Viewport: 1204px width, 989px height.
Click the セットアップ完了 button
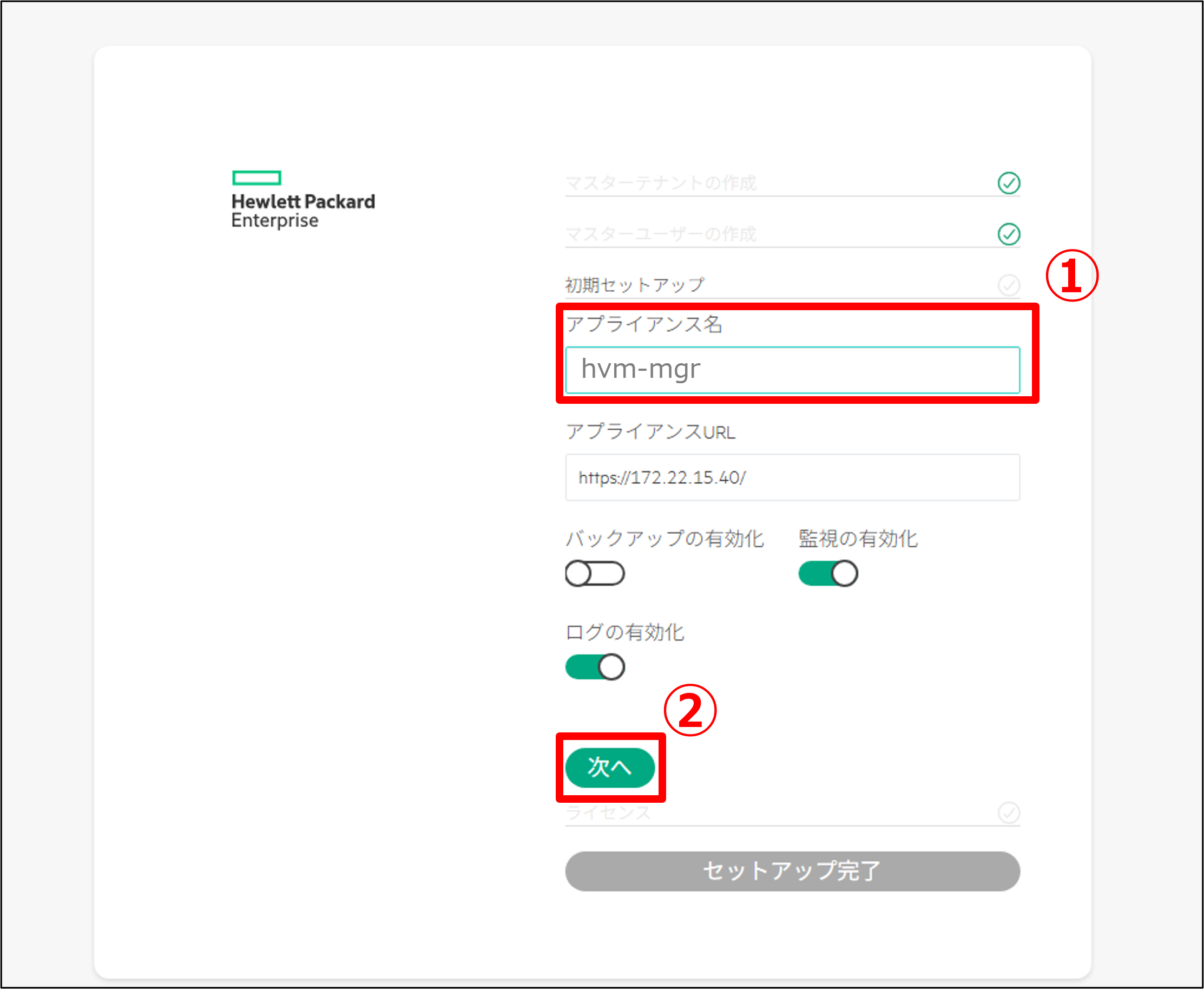(792, 870)
